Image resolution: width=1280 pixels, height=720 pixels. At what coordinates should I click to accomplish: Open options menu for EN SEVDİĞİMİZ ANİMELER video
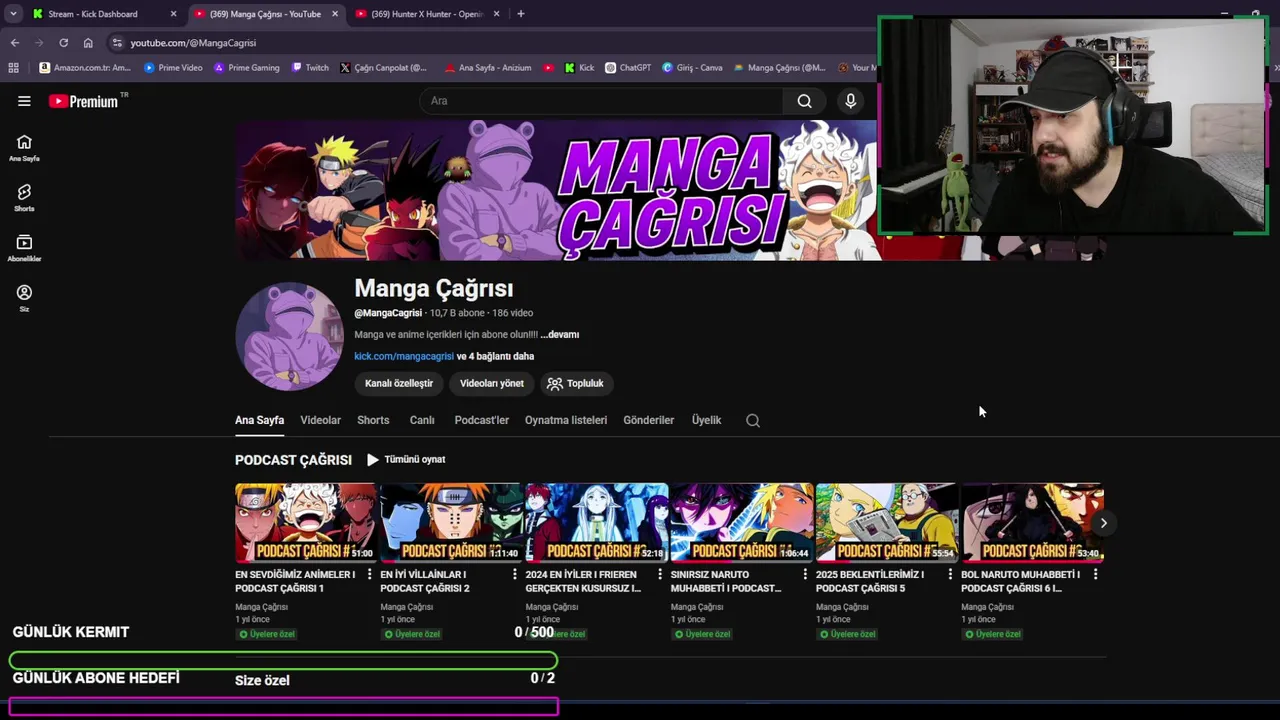tap(370, 575)
